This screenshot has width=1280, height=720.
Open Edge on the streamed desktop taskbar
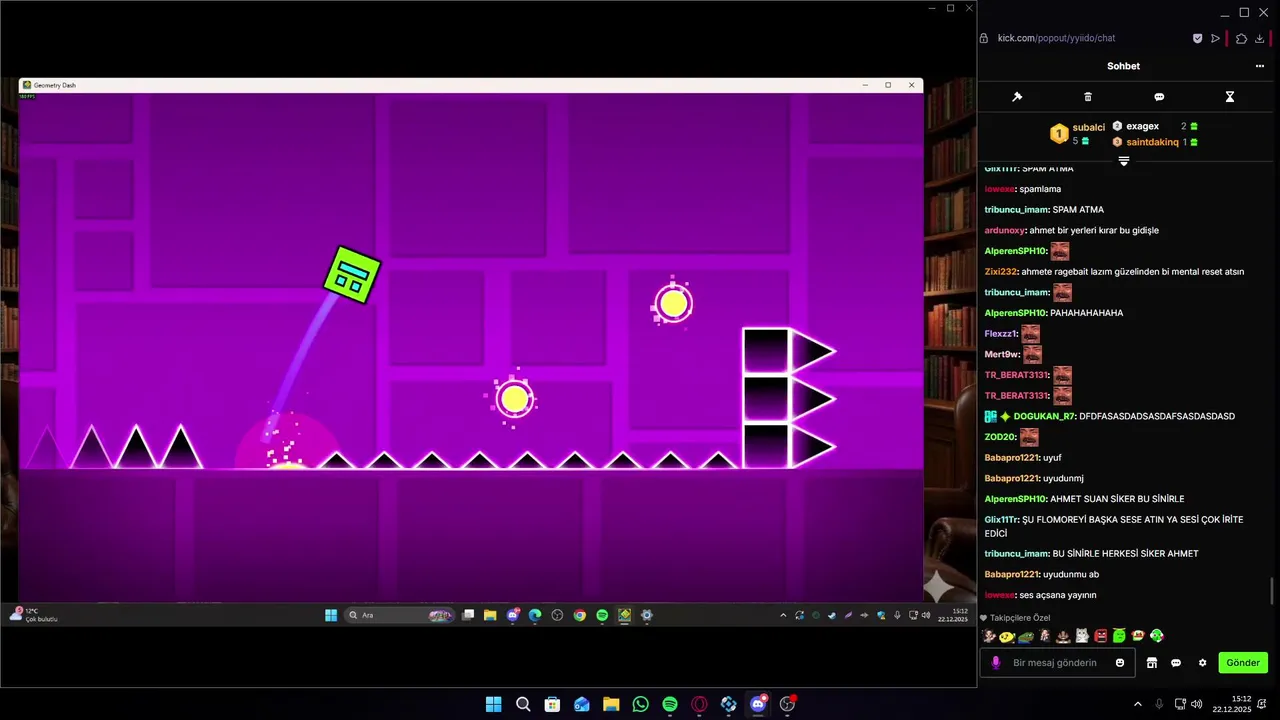[x=535, y=615]
